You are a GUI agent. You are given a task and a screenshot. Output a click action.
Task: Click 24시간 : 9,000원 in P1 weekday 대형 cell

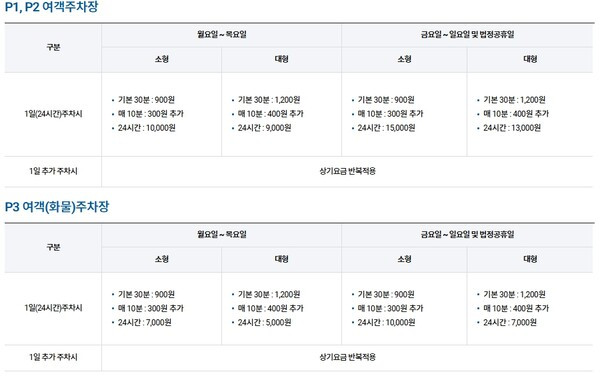pos(264,128)
